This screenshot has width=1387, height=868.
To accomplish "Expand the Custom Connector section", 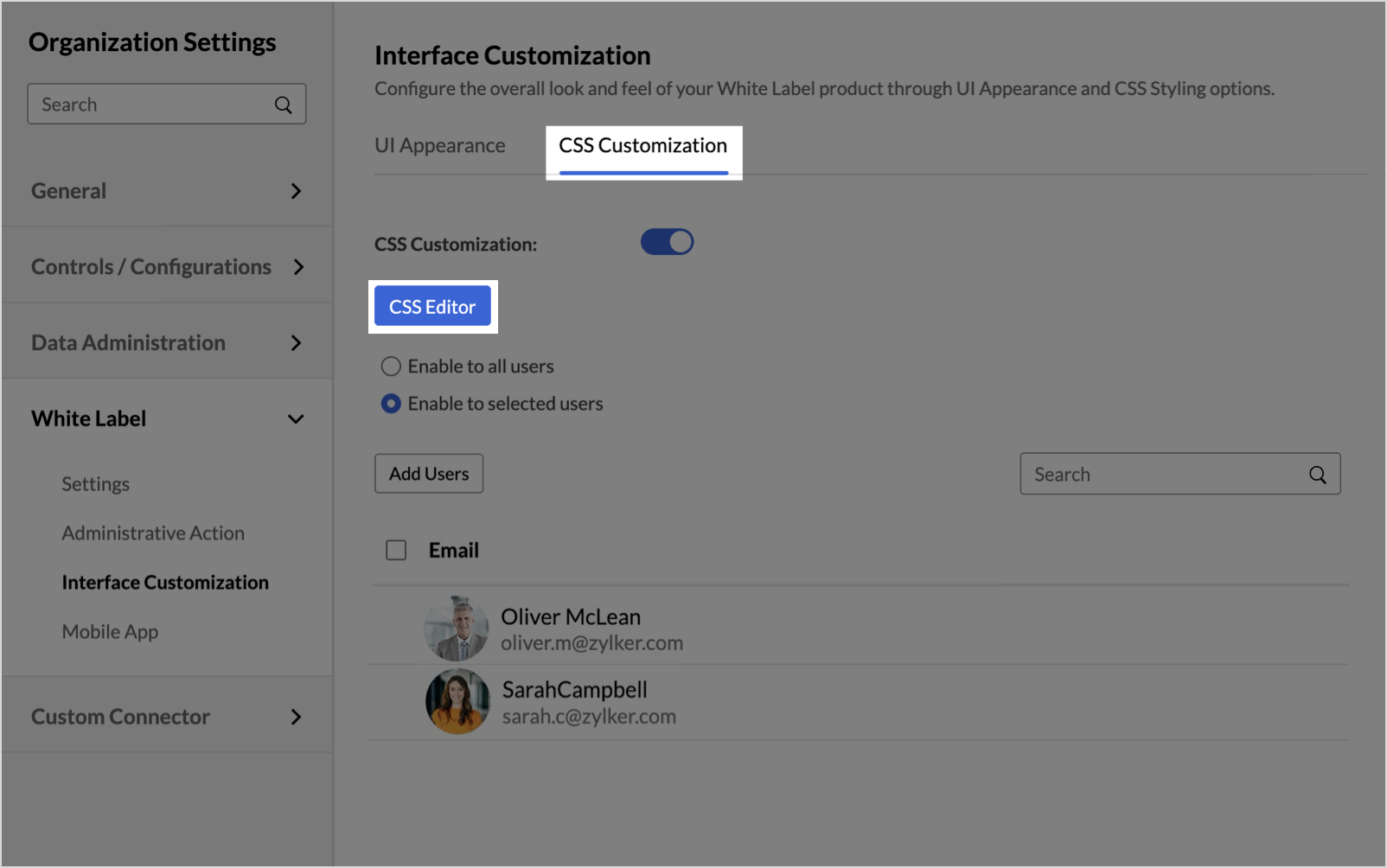I will [x=296, y=717].
